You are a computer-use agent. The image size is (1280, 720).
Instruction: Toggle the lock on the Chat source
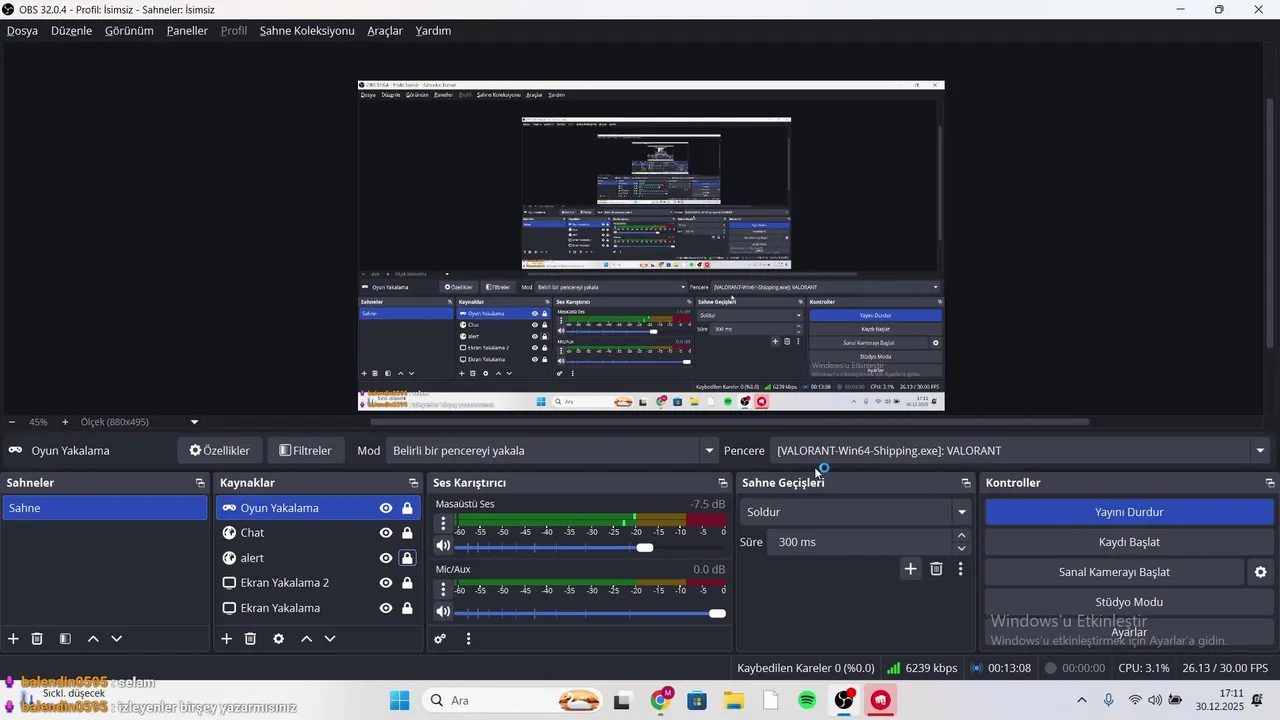tap(407, 533)
